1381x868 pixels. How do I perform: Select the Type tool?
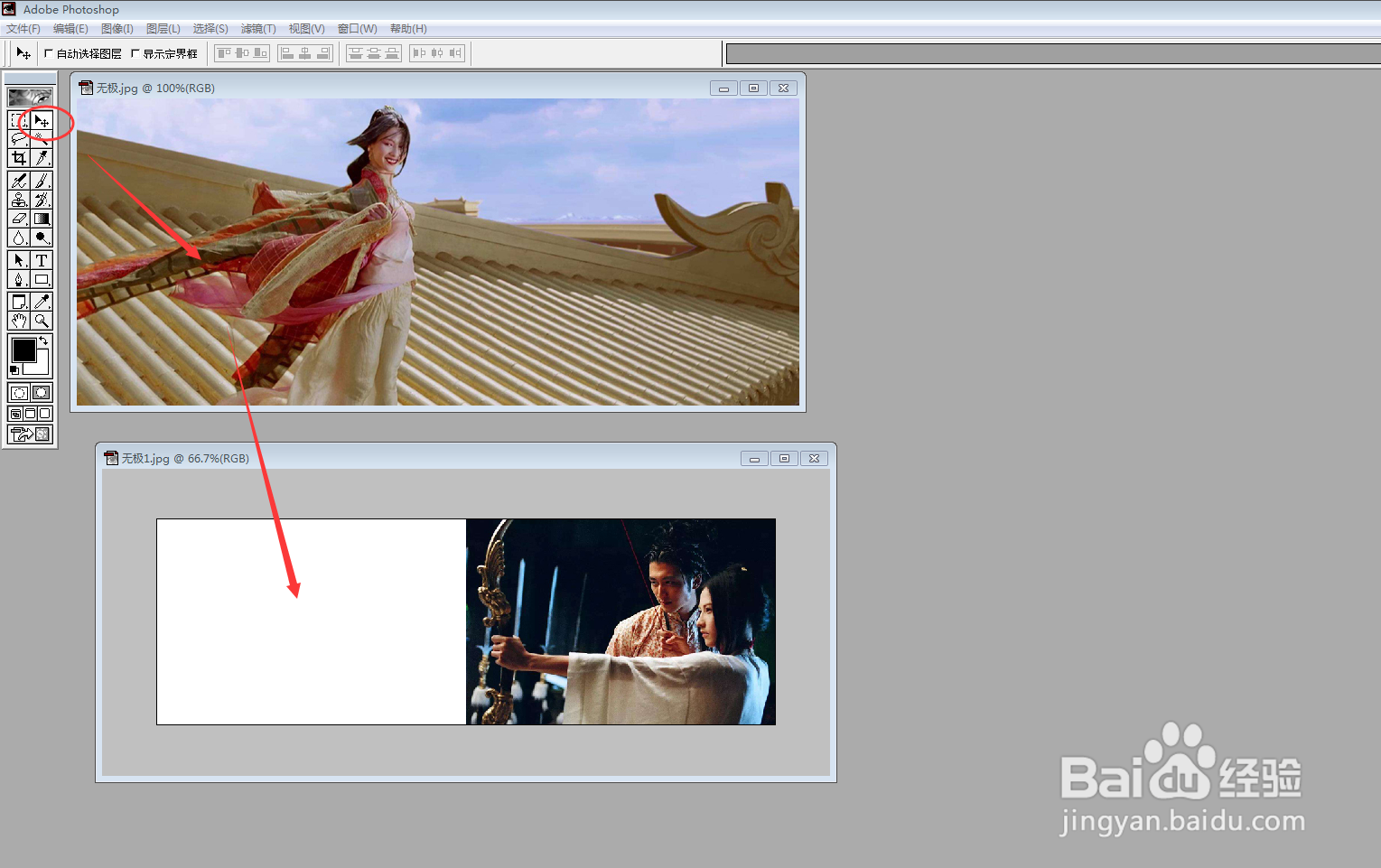[42, 260]
